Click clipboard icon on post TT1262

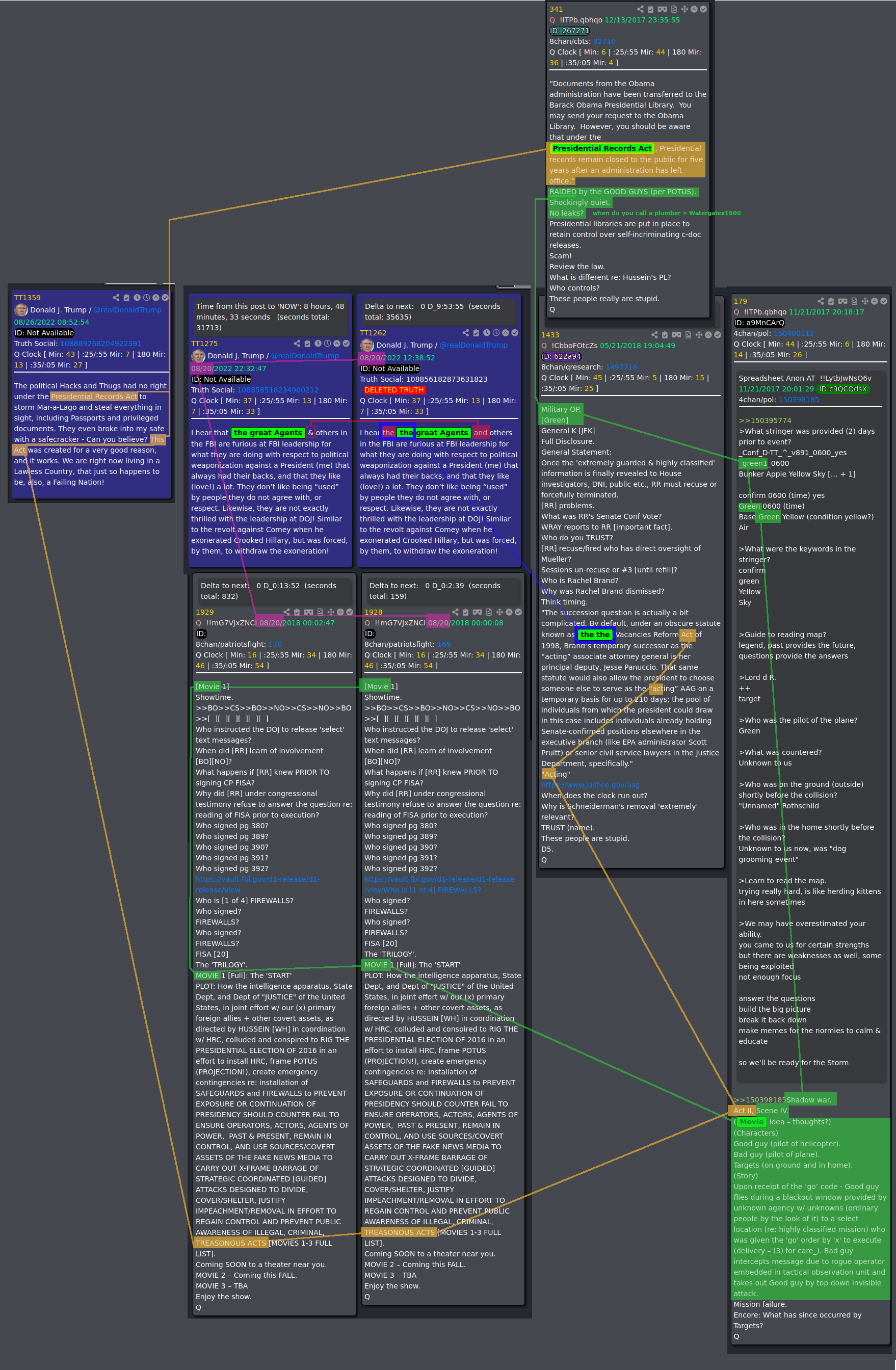click(476, 333)
